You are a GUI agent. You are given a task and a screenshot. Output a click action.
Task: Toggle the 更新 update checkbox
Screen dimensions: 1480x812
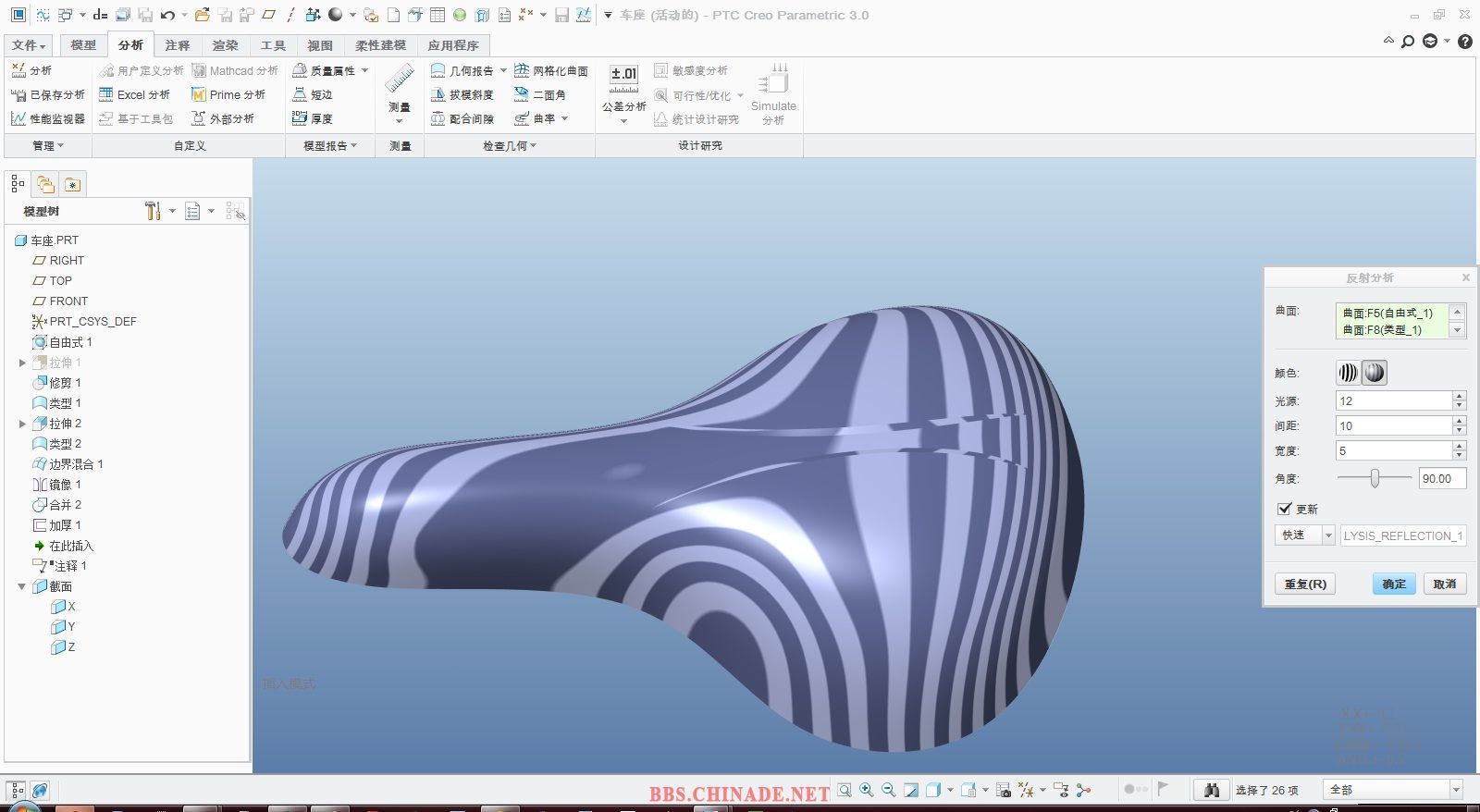point(1284,509)
